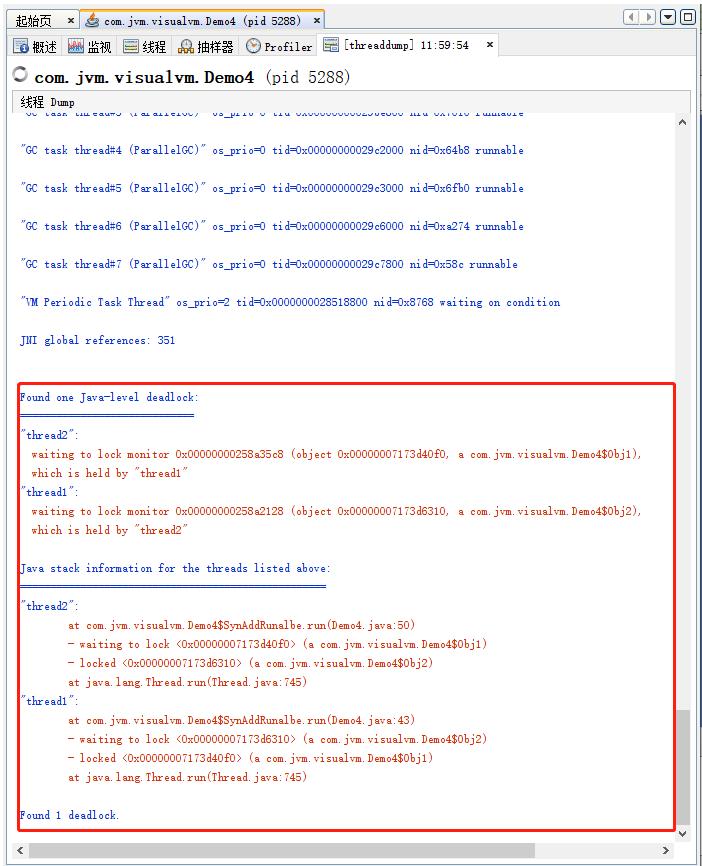Click the 抽样器 sampler icon
The image size is (702, 866).
point(186,47)
